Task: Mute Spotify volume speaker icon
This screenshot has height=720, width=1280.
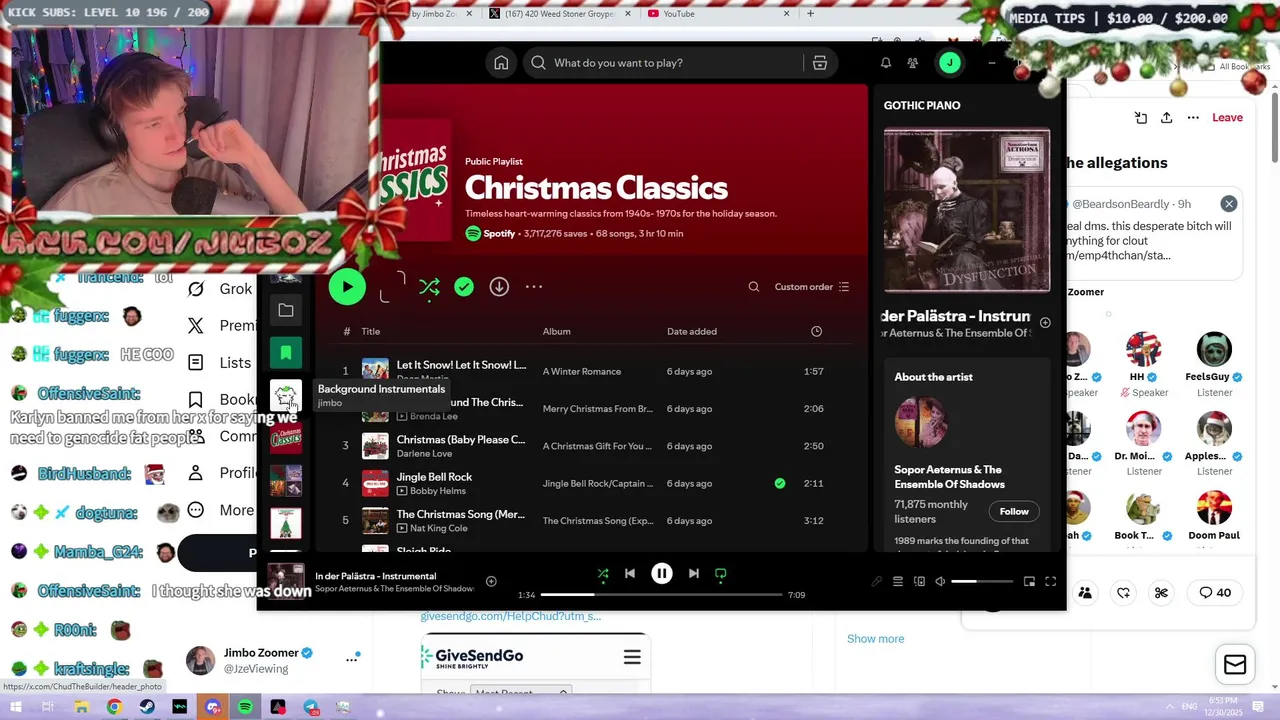Action: coord(940,581)
